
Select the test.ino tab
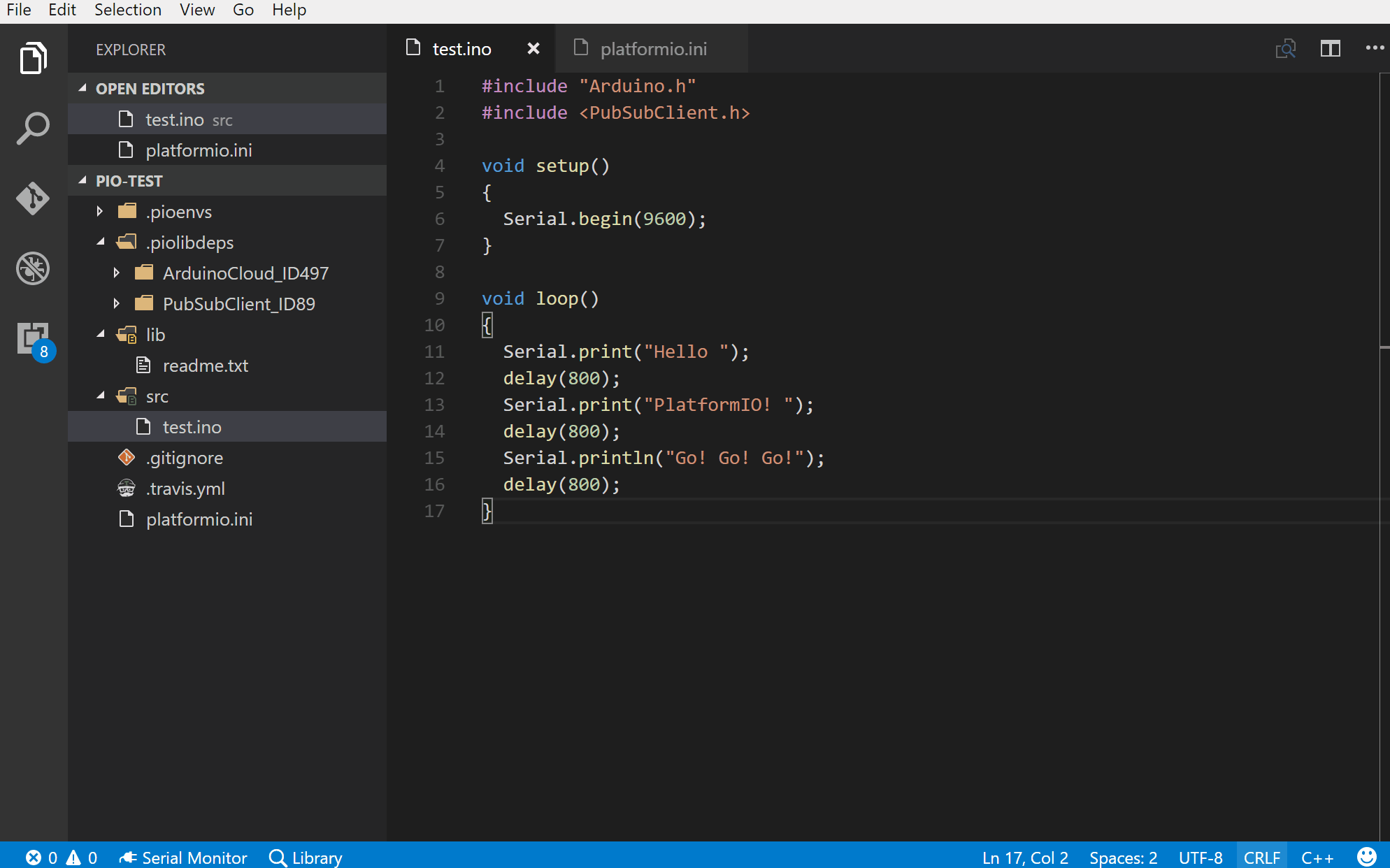click(x=462, y=48)
